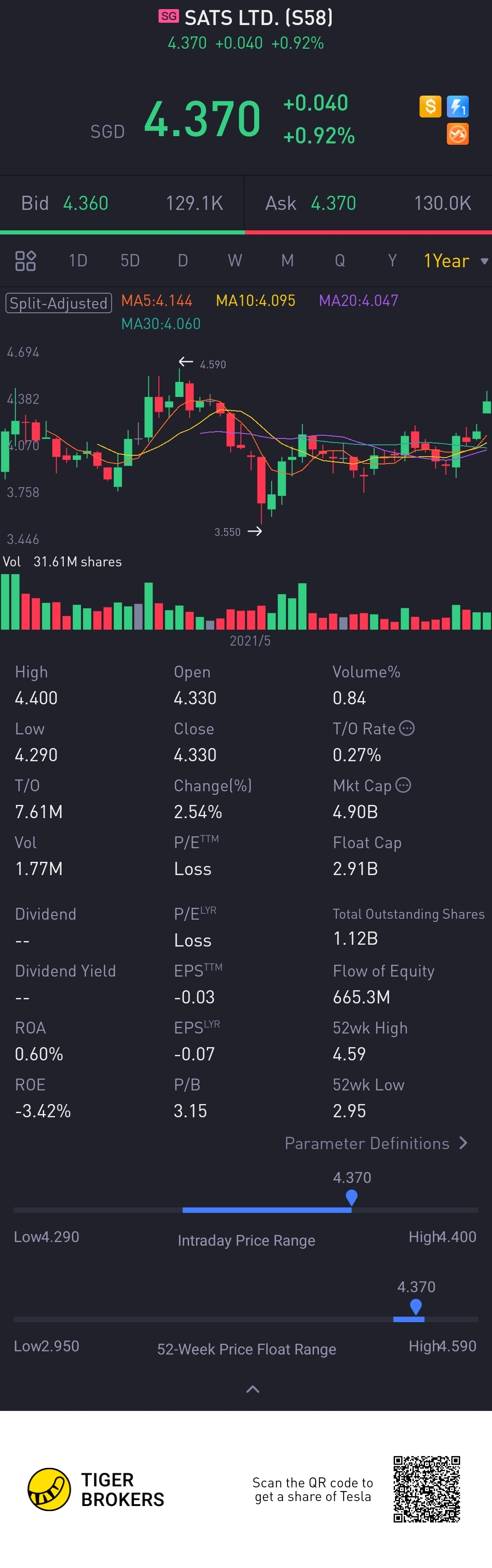This screenshot has width=492, height=1568.
Task: Toggle the Split-Adjusted setting
Action: click(58, 303)
